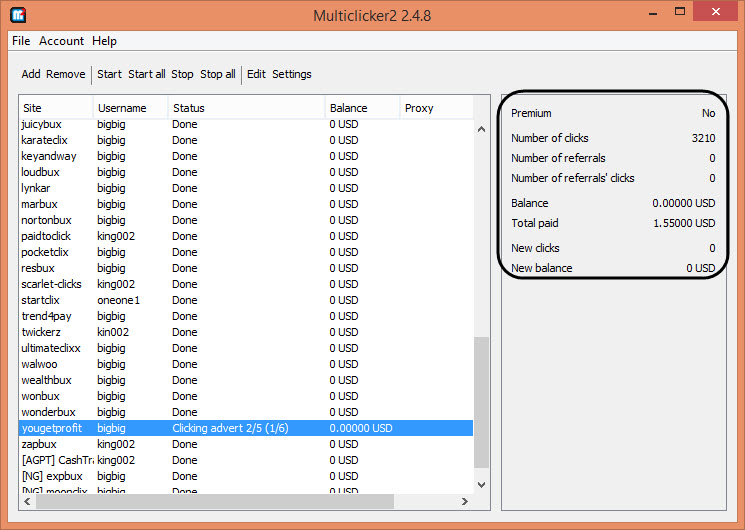The width and height of the screenshot is (745, 530).
Task: Select the [NG] expbux row
Action: [x=246, y=476]
